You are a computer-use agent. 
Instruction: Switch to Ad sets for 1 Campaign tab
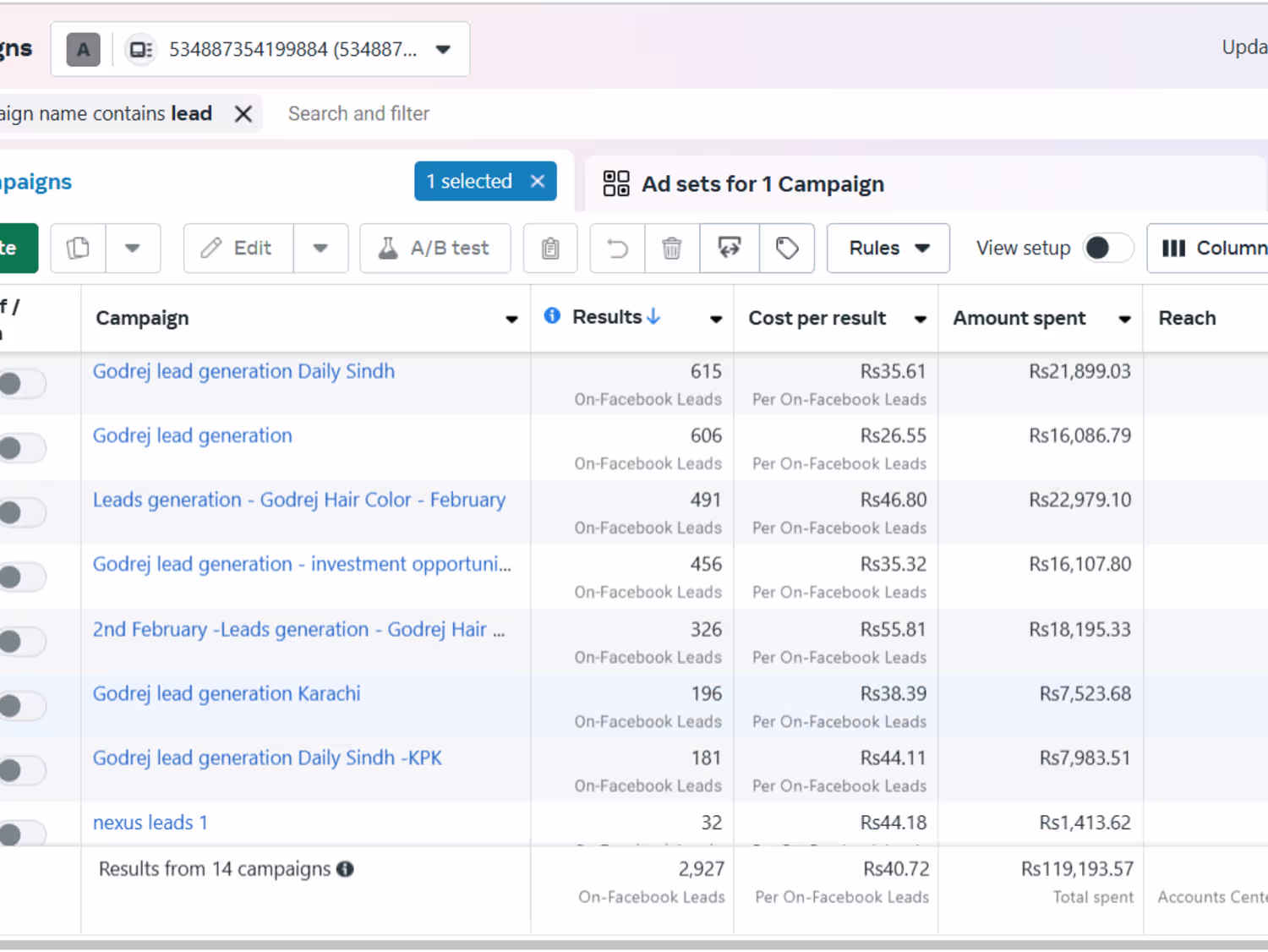click(x=745, y=184)
